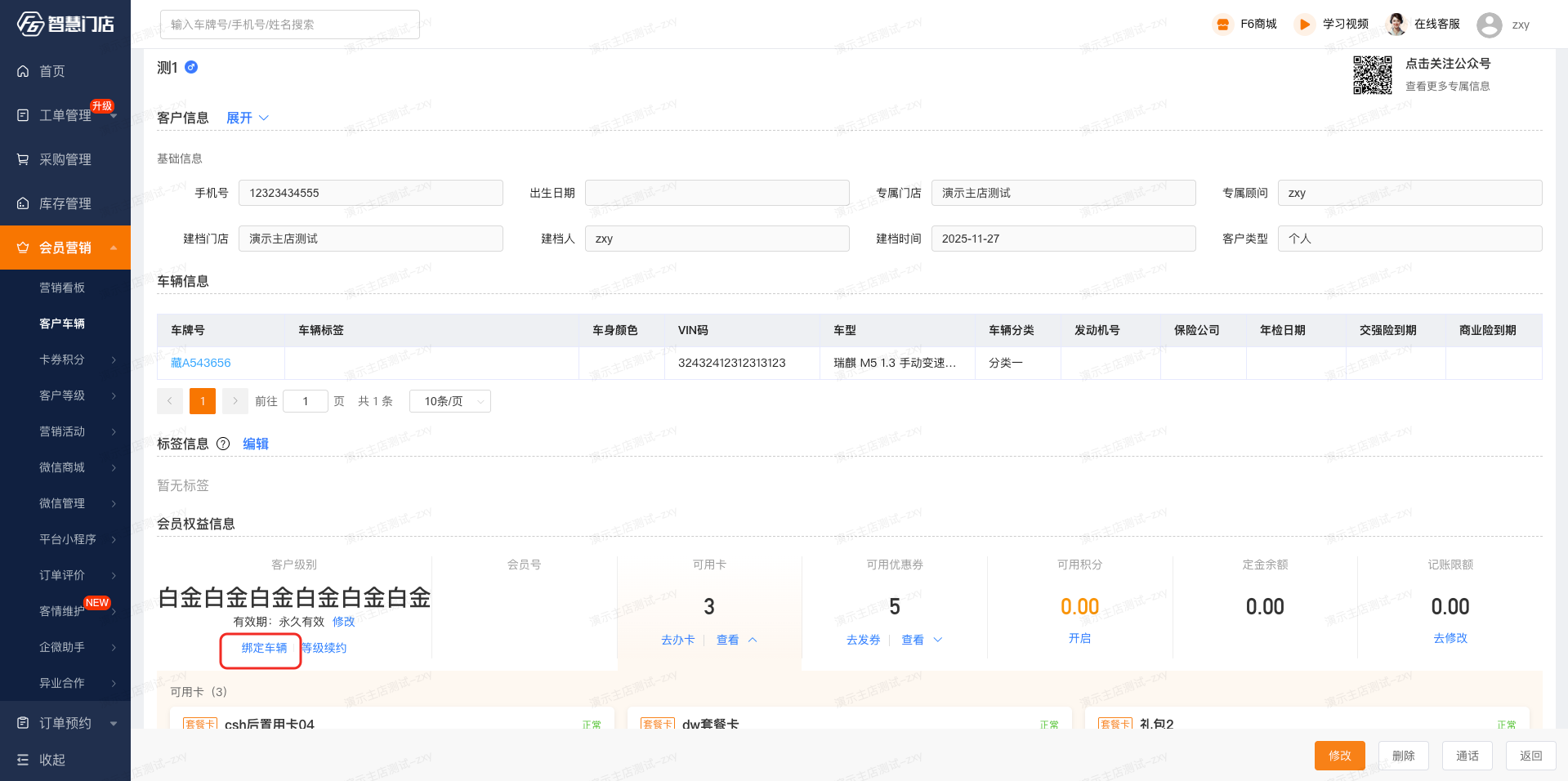Open the 10条/页 page size dropdown
The width and height of the screenshot is (1568, 781).
point(455,401)
